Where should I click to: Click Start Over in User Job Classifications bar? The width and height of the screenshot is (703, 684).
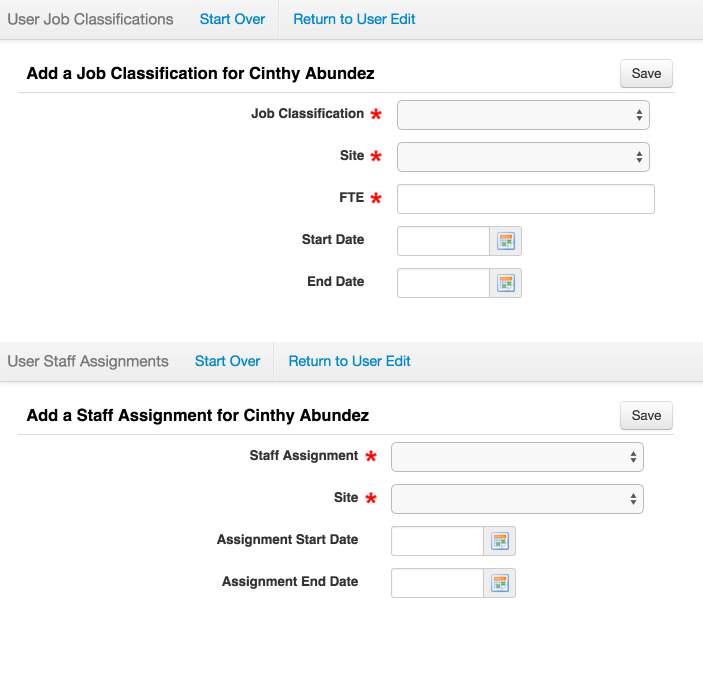tap(232, 19)
